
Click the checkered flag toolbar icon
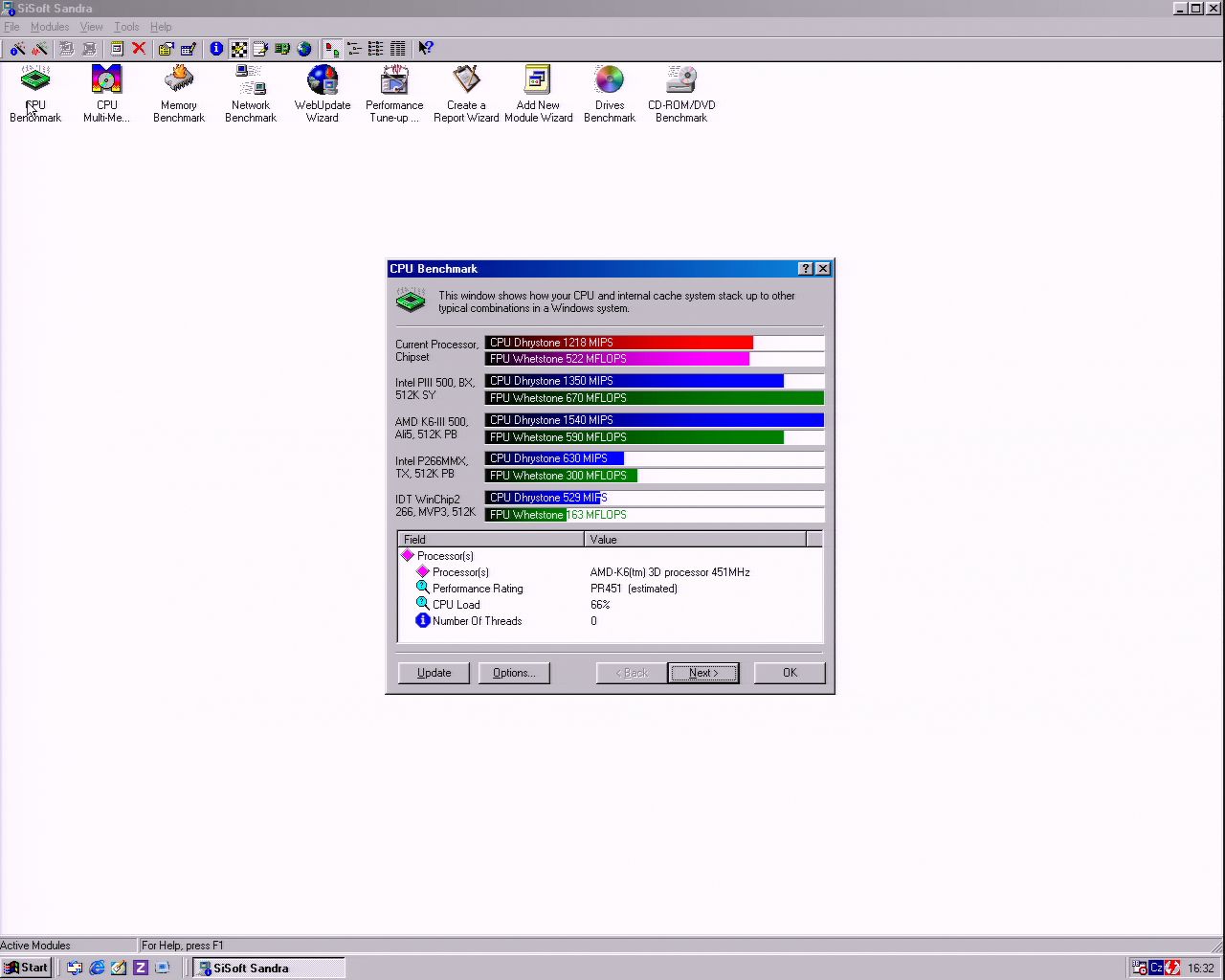pyautogui.click(x=238, y=48)
